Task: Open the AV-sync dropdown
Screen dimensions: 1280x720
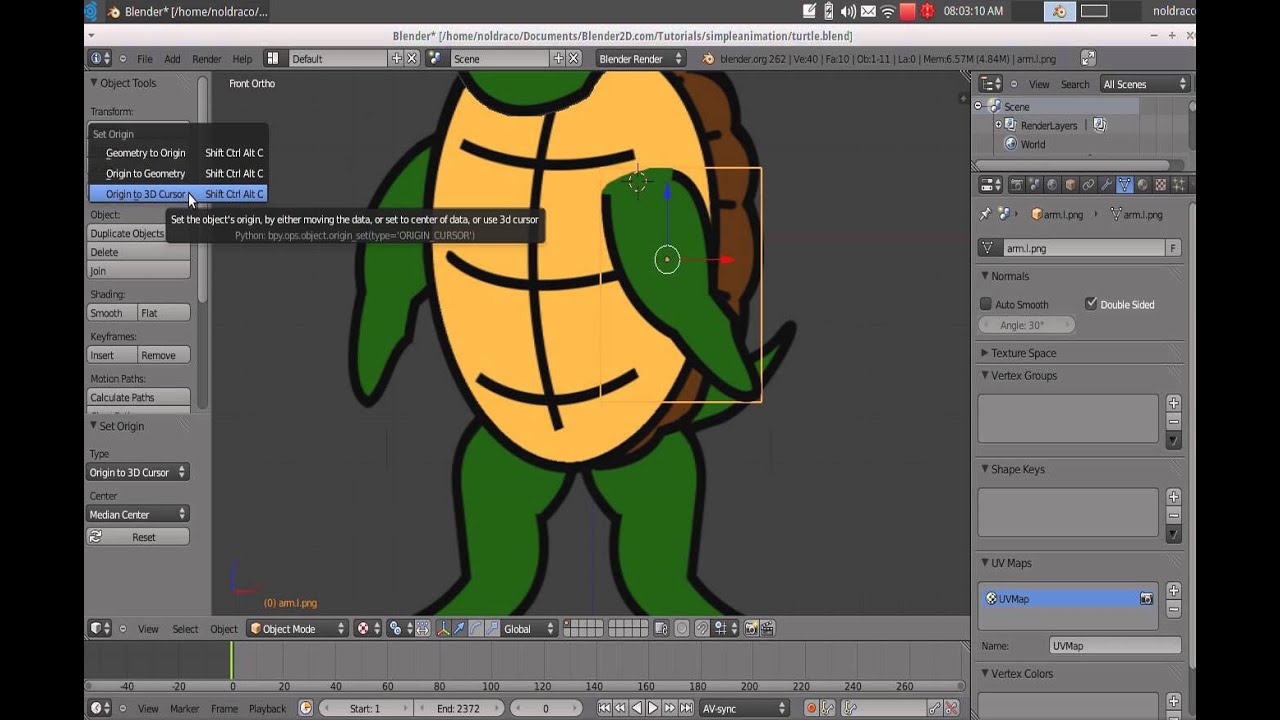Action: [744, 708]
